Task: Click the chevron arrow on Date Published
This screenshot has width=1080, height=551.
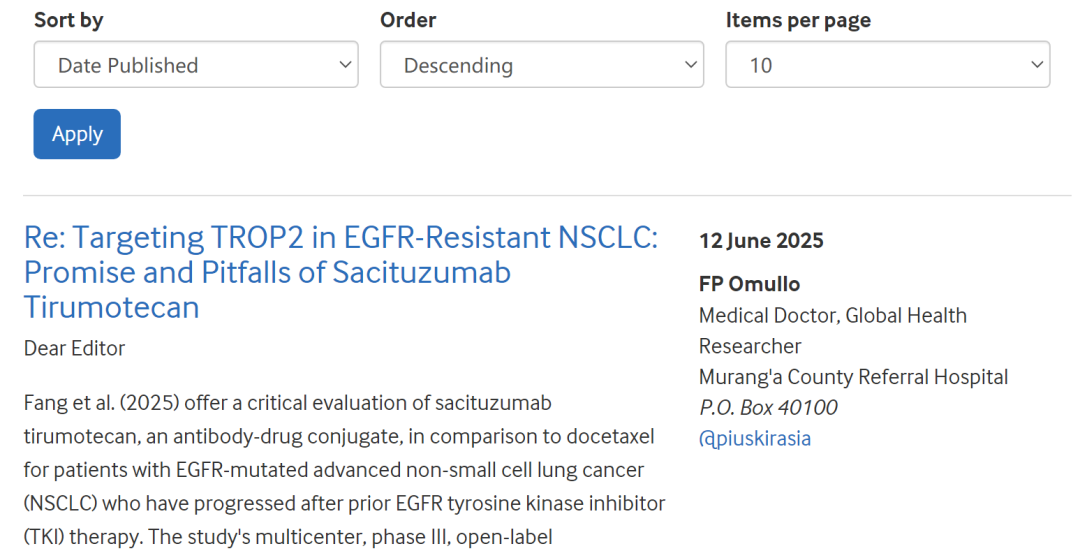Action: click(345, 65)
